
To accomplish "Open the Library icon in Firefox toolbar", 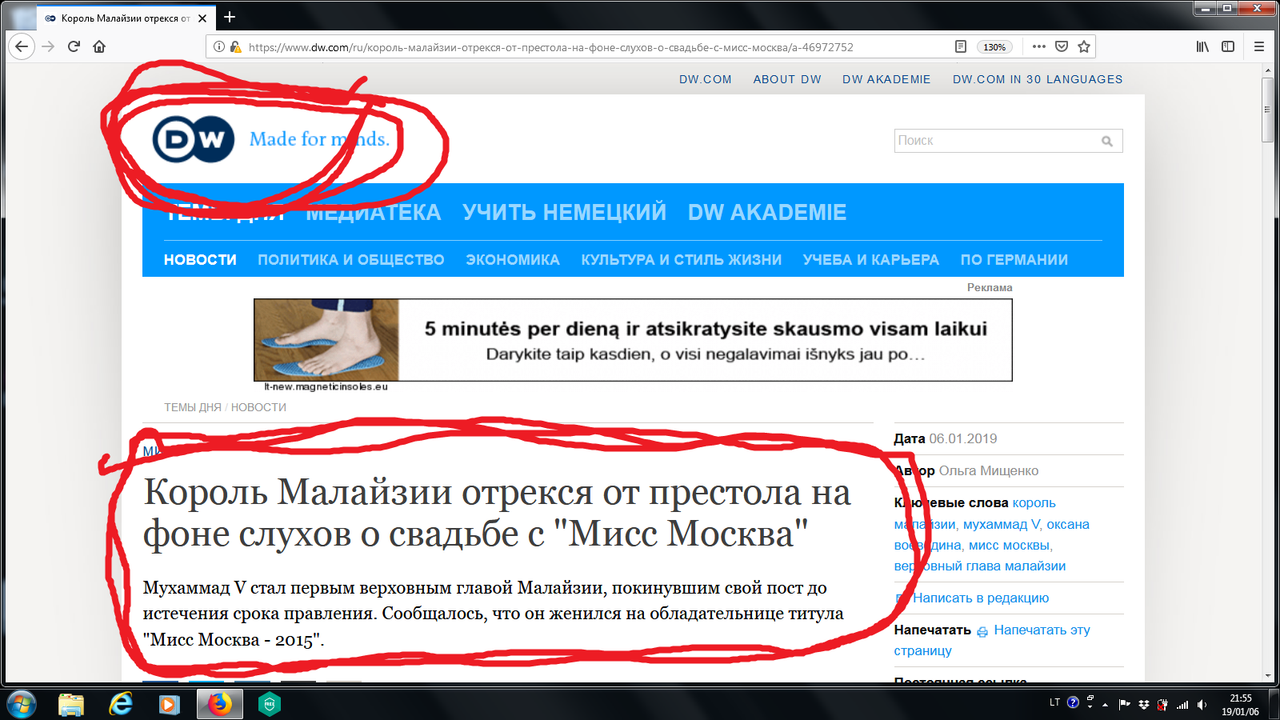I will [1204, 47].
